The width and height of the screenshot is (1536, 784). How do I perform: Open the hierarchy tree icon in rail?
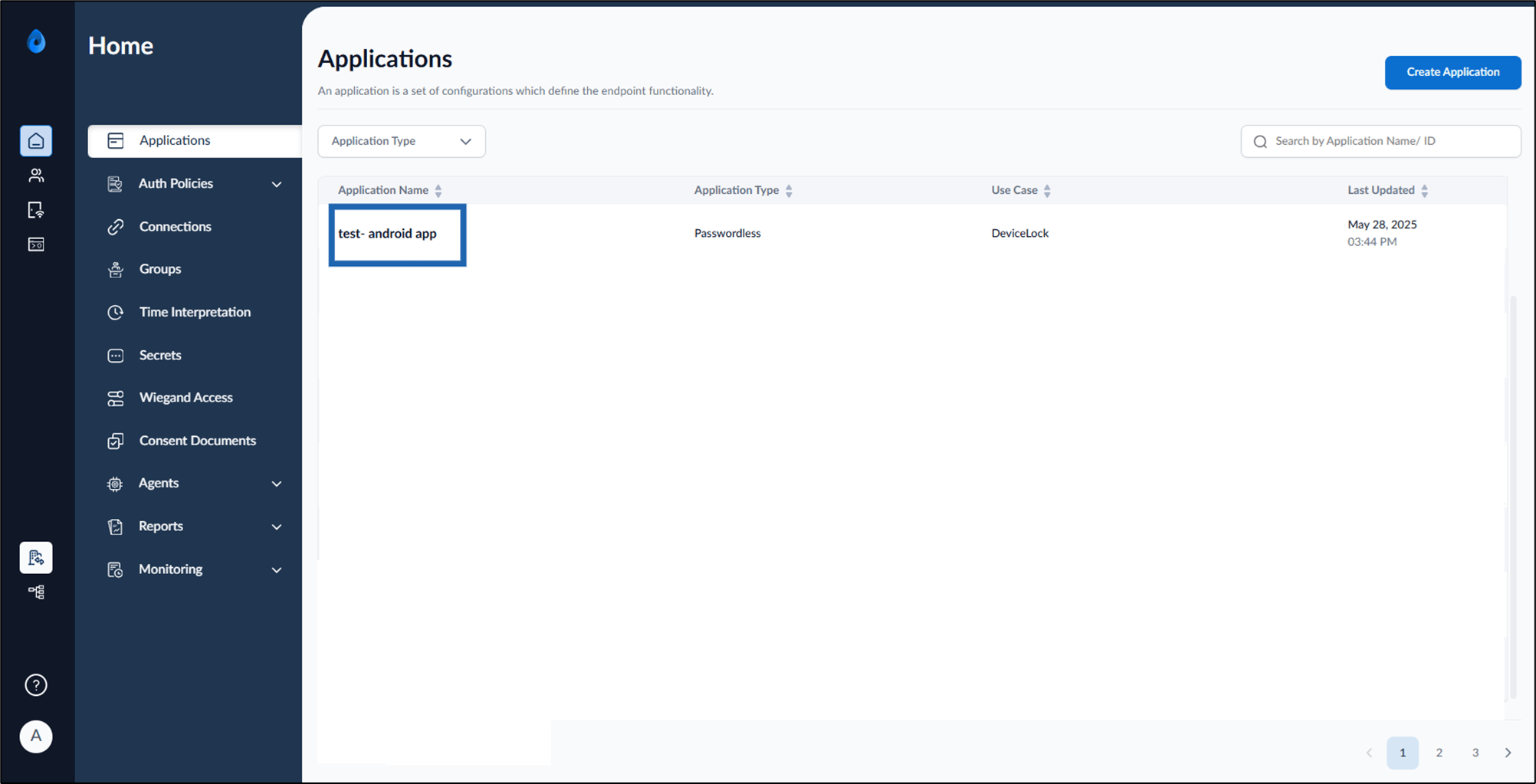point(36,592)
